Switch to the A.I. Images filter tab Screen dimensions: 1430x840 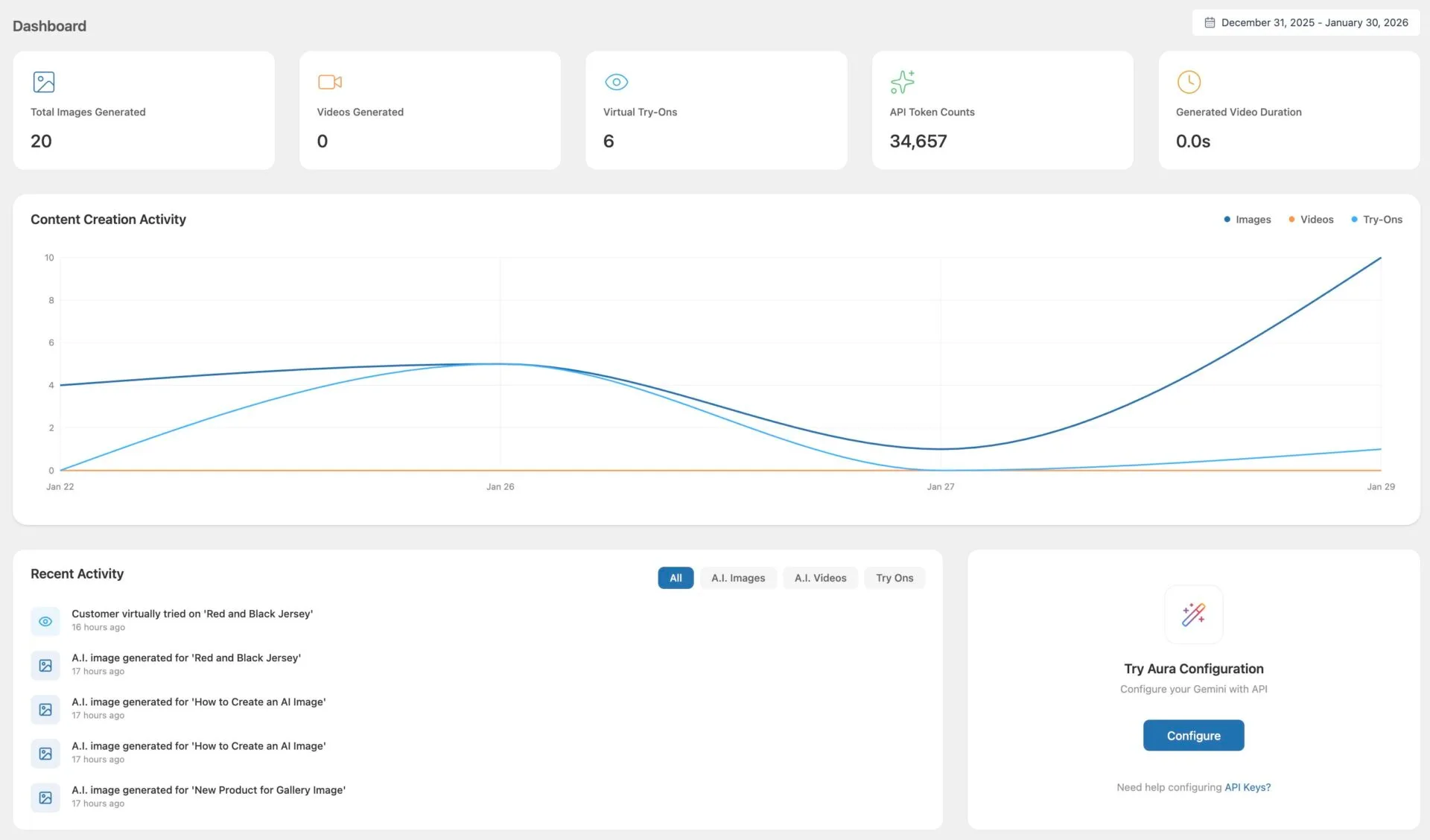coord(738,578)
